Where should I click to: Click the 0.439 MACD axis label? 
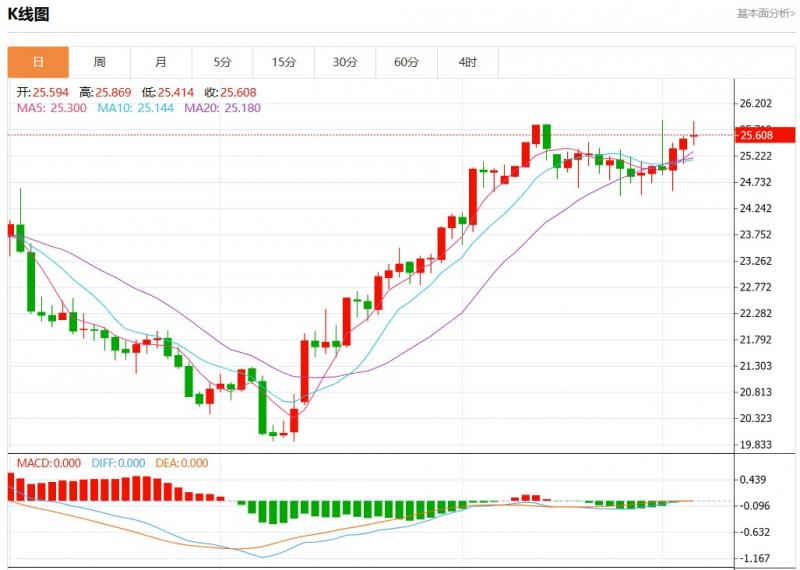click(x=753, y=480)
